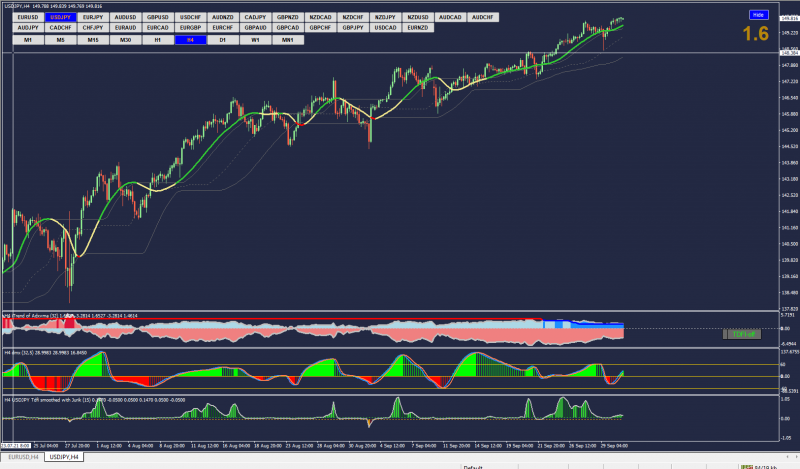Load the EURCHF symbol

223,28
